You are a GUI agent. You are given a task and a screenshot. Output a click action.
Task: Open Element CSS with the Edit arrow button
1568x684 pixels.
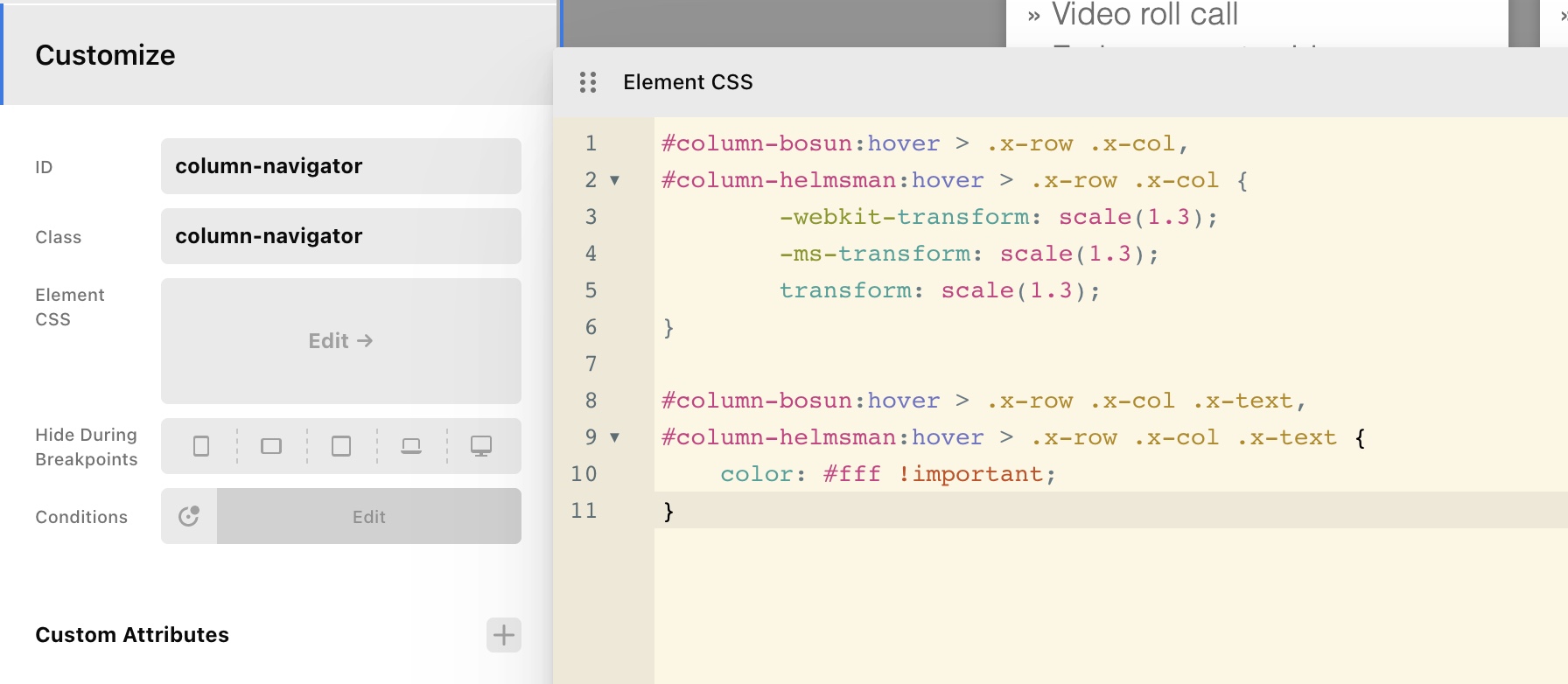(340, 341)
